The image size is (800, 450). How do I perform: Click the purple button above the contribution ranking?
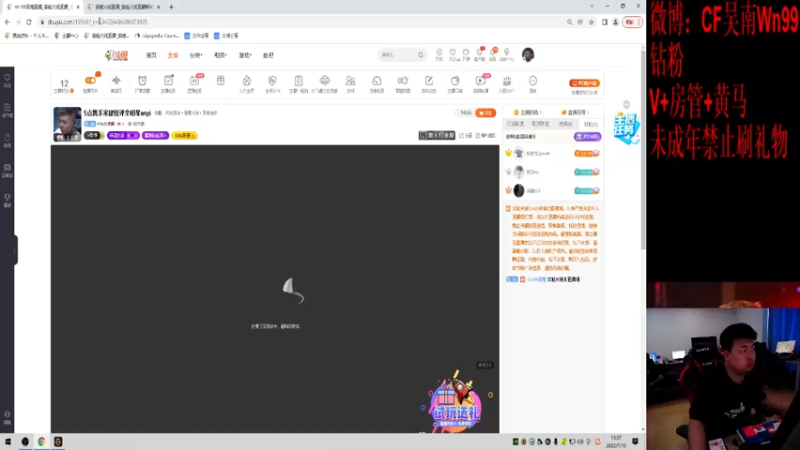587,137
